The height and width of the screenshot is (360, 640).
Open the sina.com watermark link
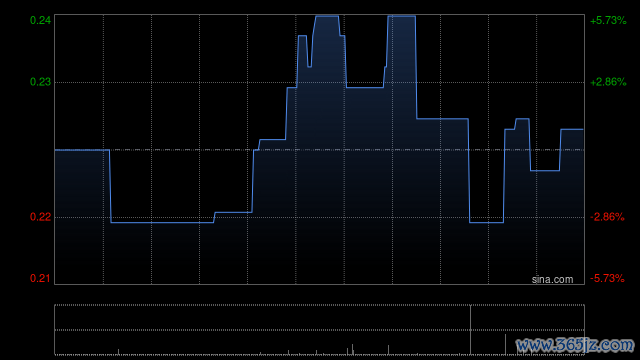552,280
